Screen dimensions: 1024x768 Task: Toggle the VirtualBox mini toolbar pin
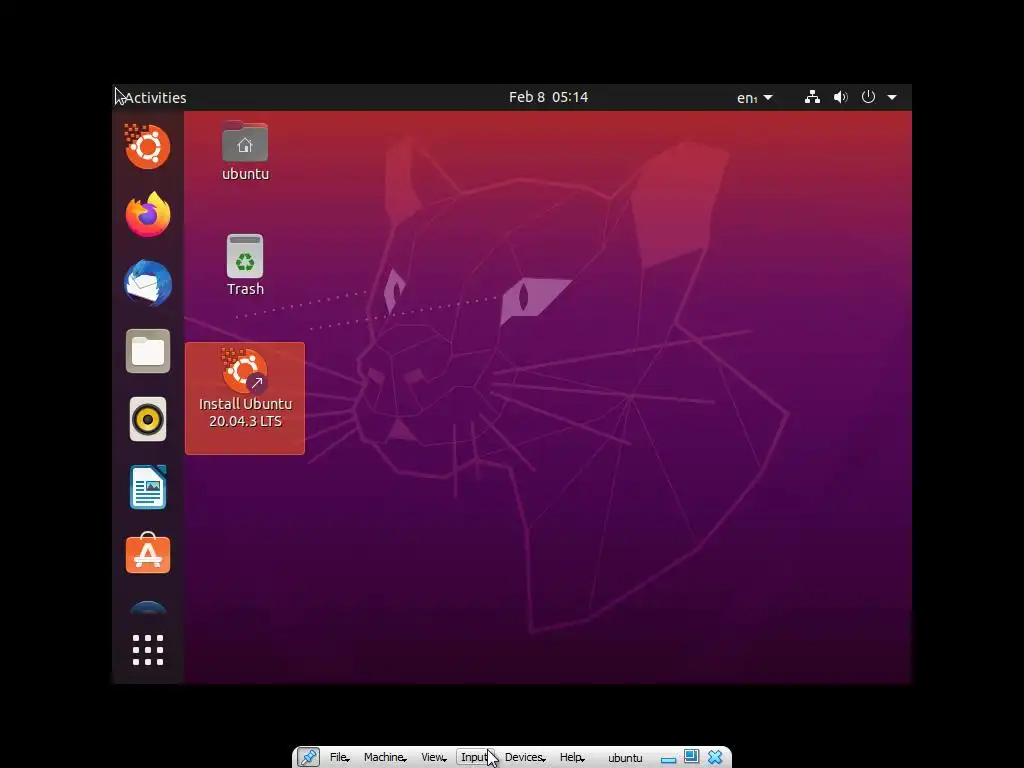pyautogui.click(x=308, y=757)
